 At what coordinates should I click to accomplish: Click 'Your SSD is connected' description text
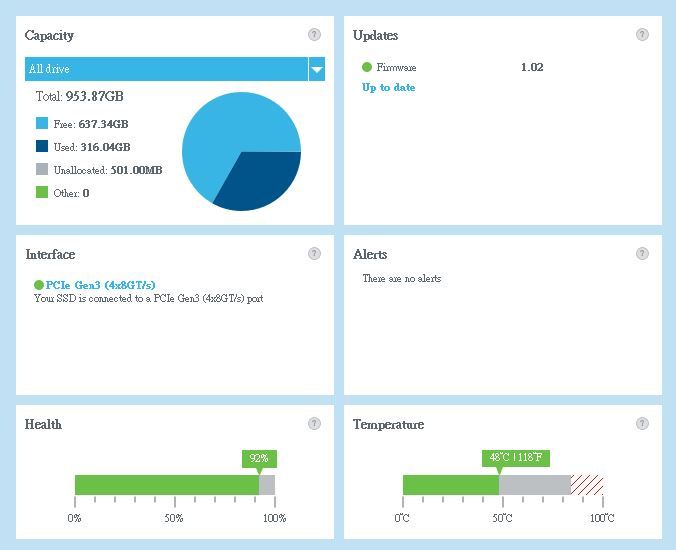[149, 298]
